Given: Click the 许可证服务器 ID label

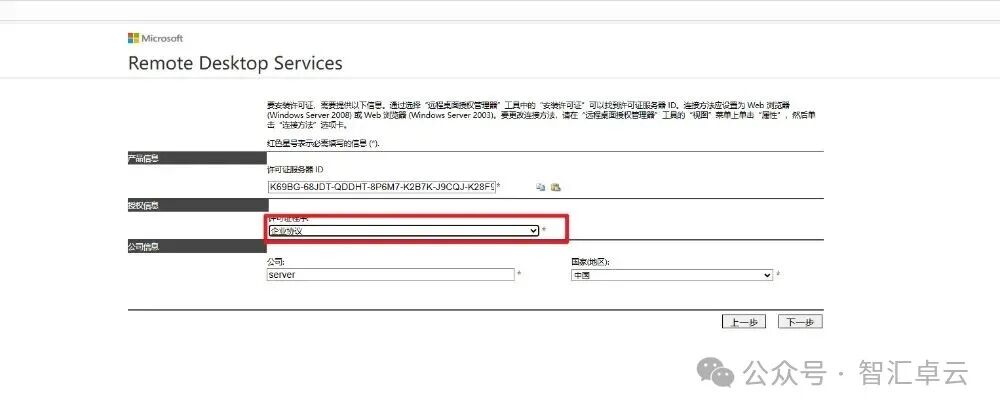Looking at the screenshot, I should tap(296, 170).
